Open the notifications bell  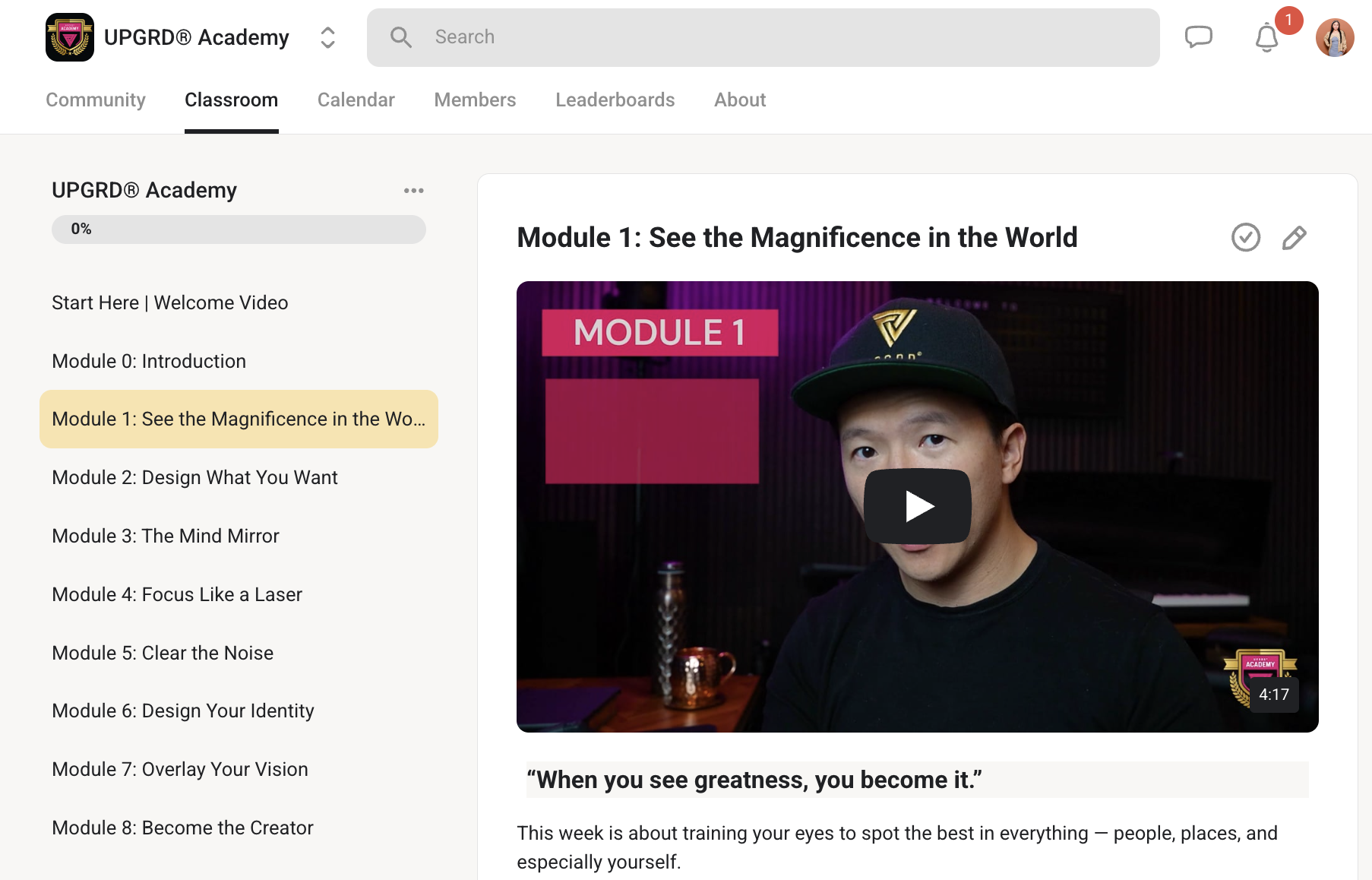click(x=1266, y=37)
